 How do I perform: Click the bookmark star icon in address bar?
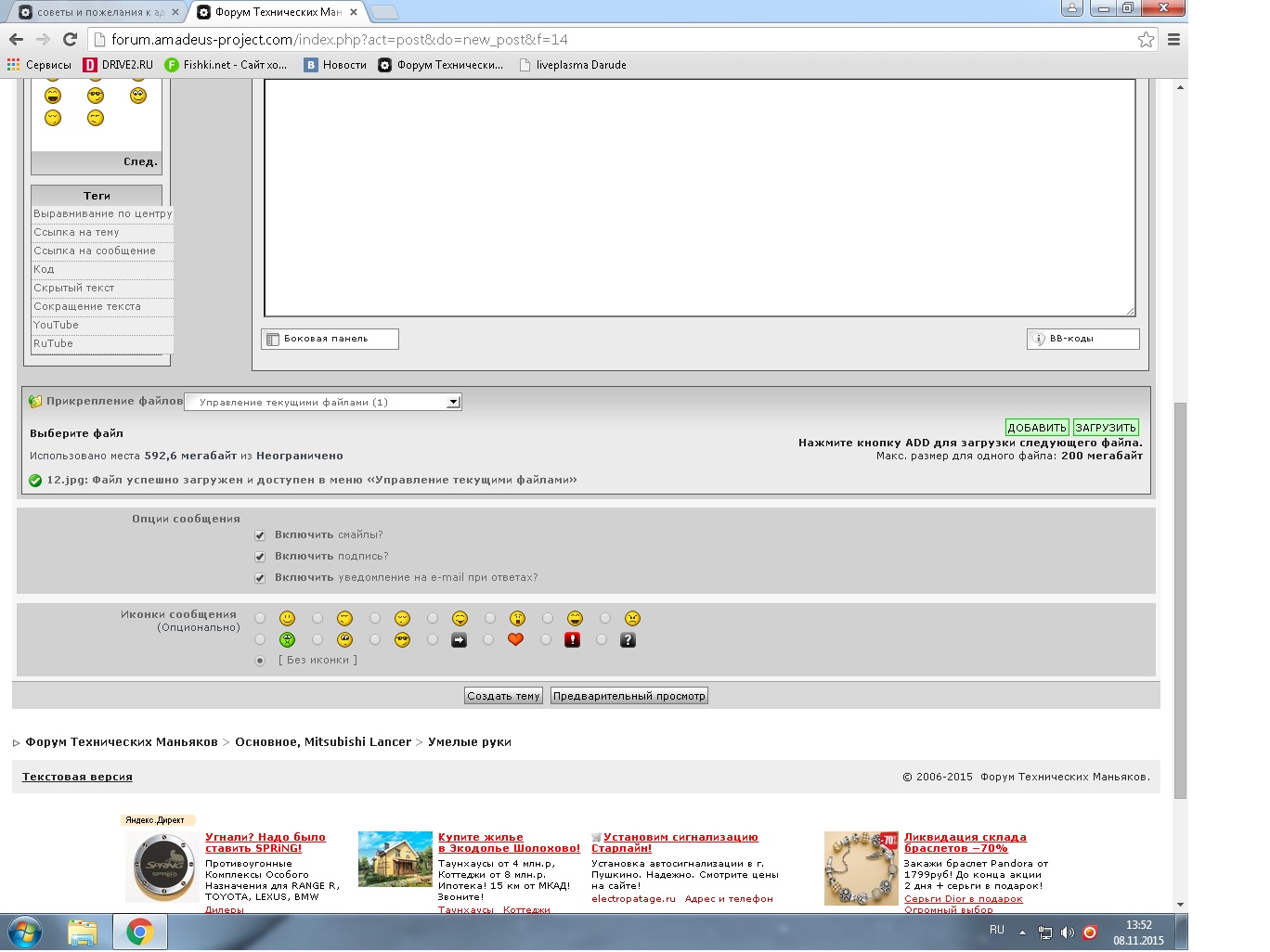[x=1146, y=39]
